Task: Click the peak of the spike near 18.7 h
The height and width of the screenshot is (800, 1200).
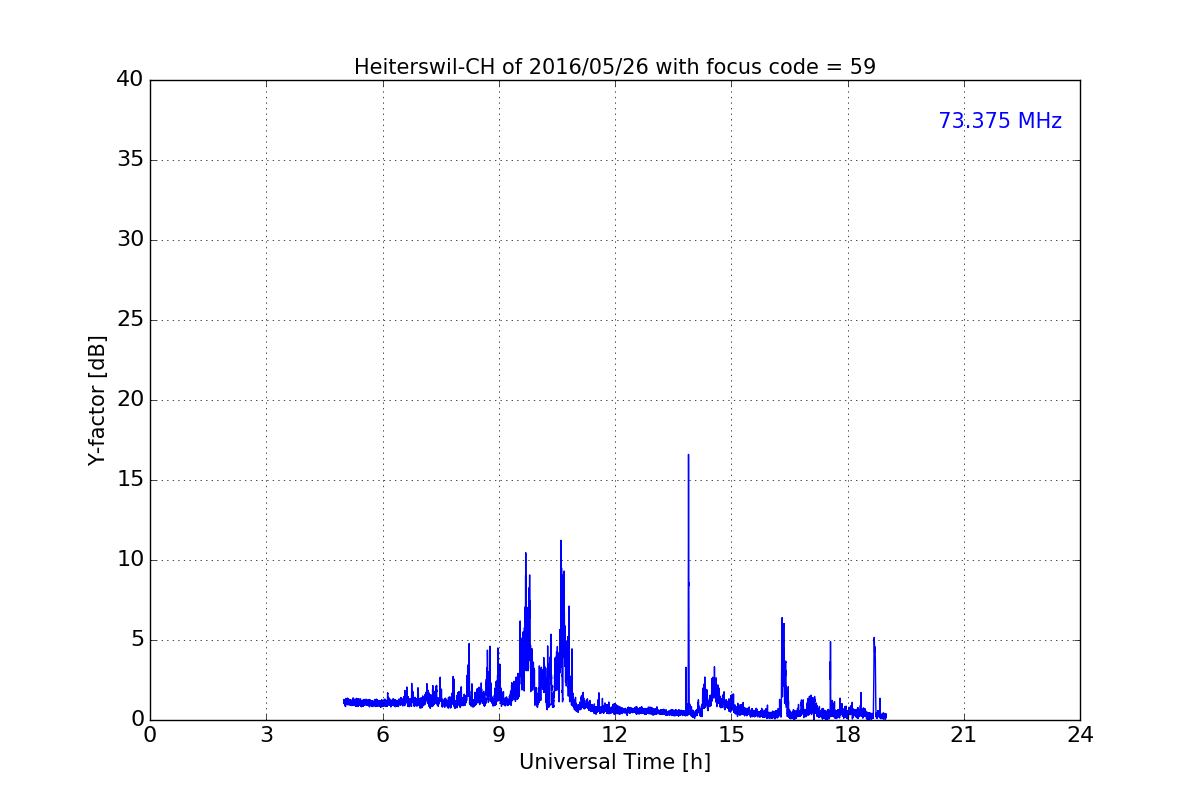Action: [874, 638]
